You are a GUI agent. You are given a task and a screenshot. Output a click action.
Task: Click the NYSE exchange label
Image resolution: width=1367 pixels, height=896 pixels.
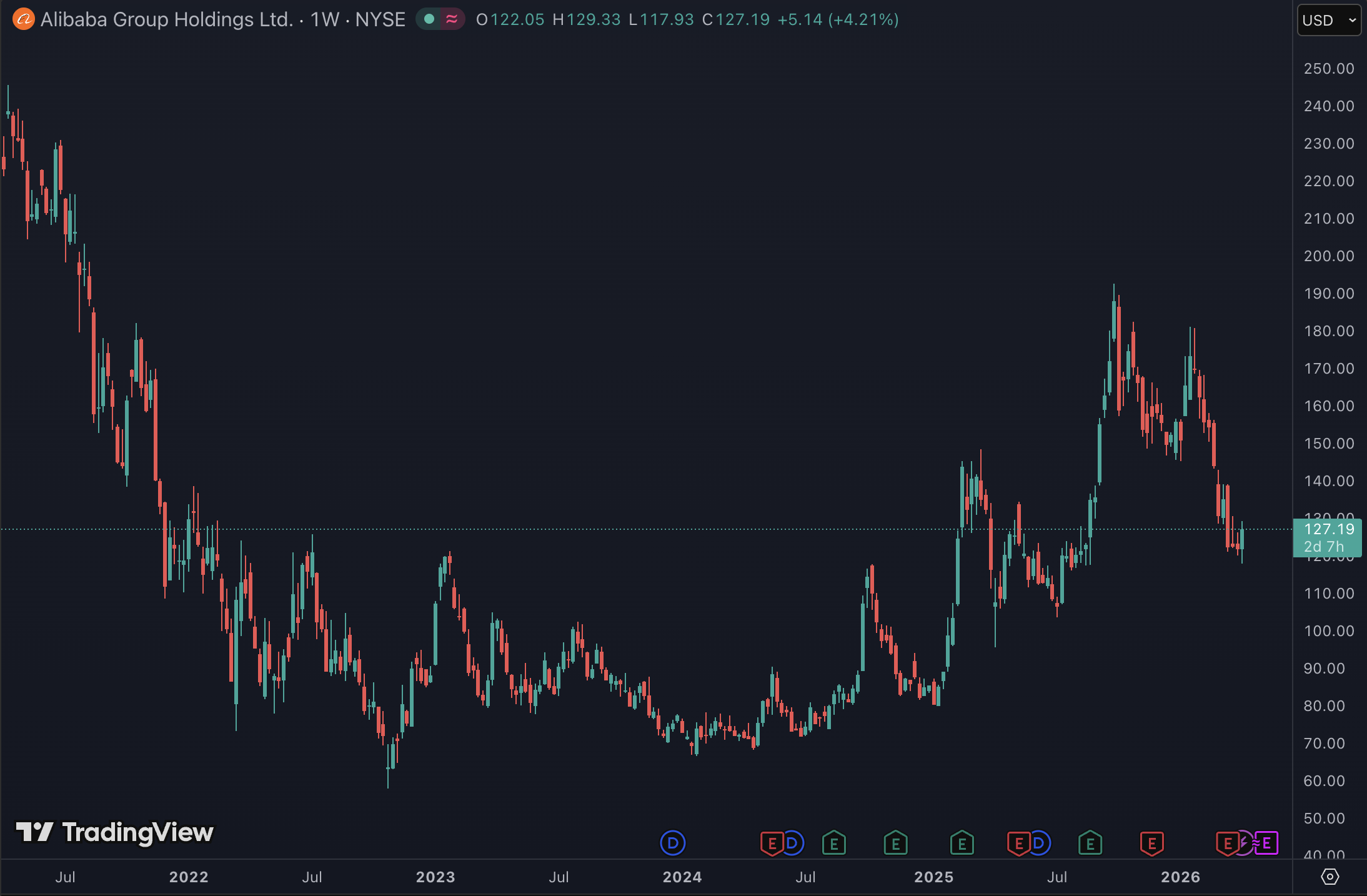click(380, 19)
